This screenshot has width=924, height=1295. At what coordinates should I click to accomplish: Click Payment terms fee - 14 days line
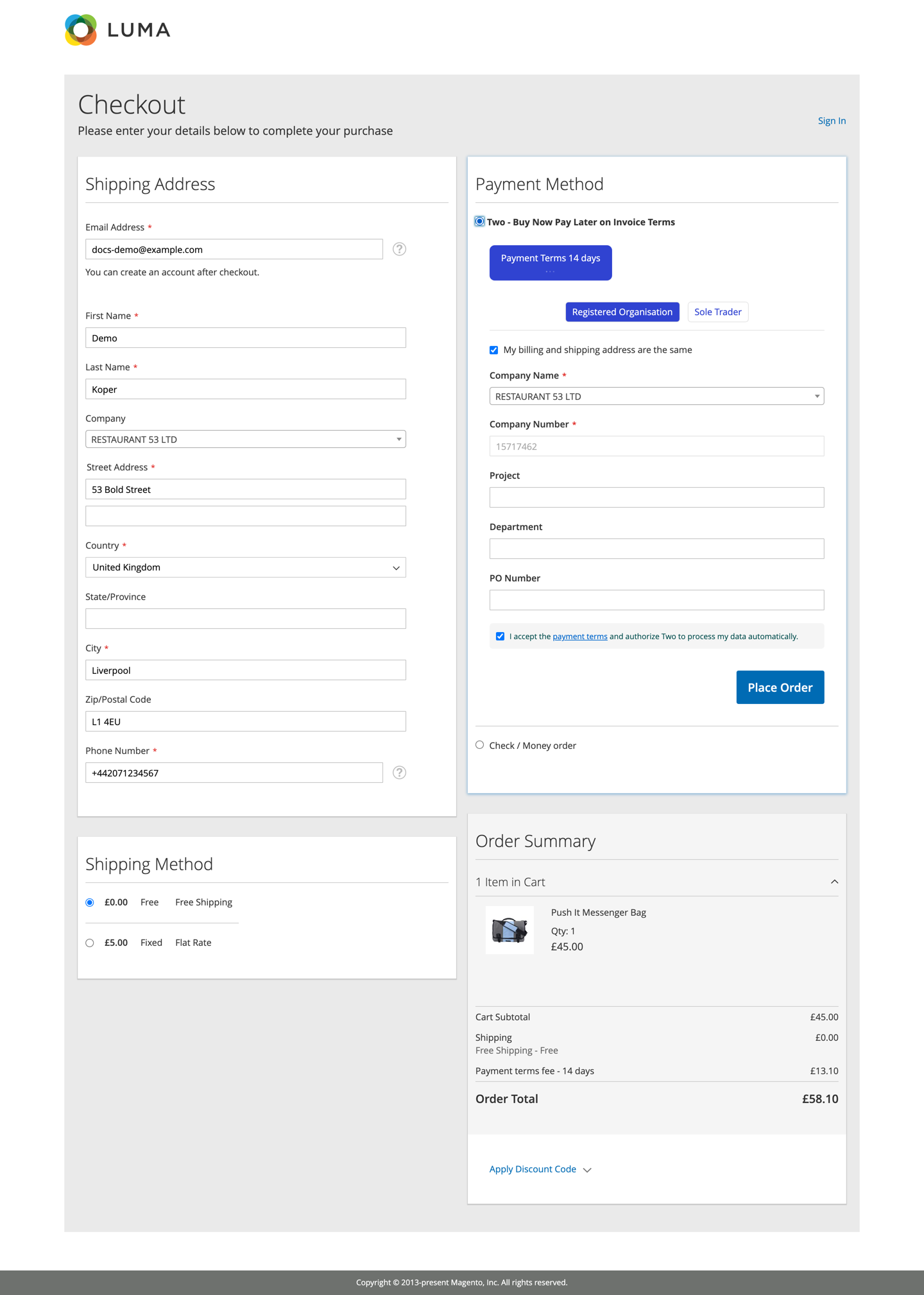click(656, 1071)
